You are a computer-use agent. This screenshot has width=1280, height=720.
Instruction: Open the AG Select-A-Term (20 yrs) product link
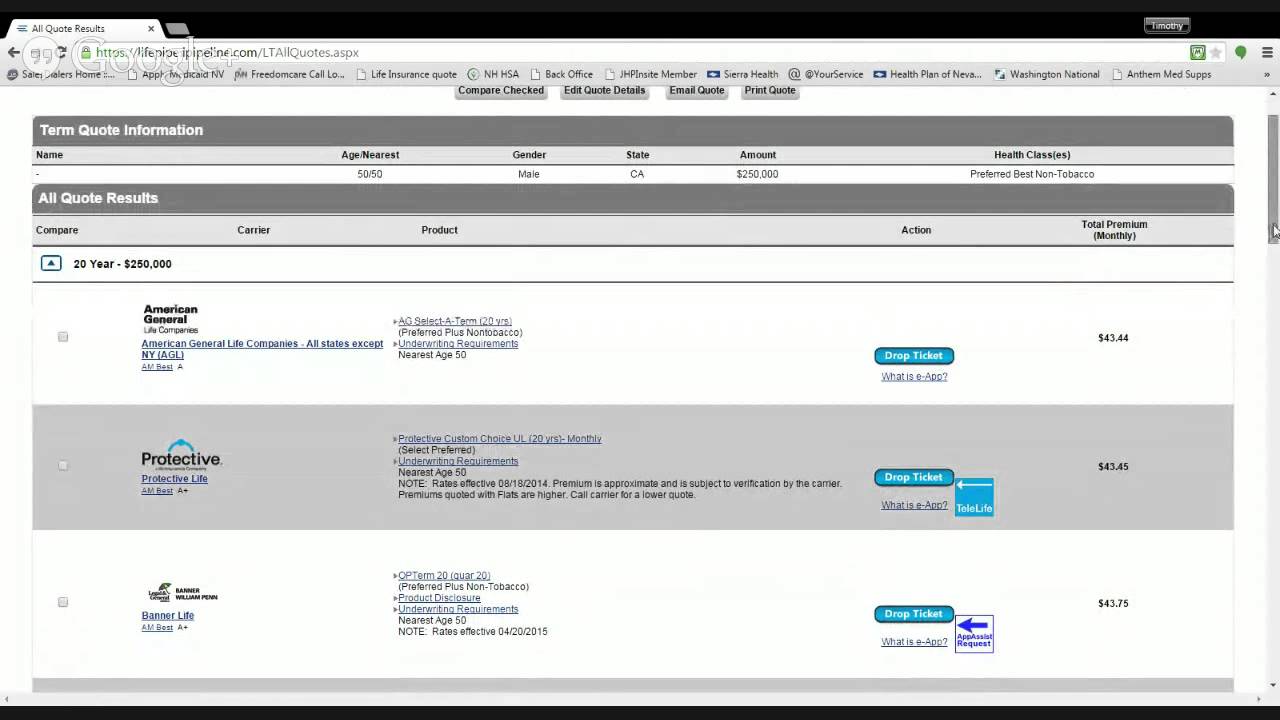click(x=455, y=322)
